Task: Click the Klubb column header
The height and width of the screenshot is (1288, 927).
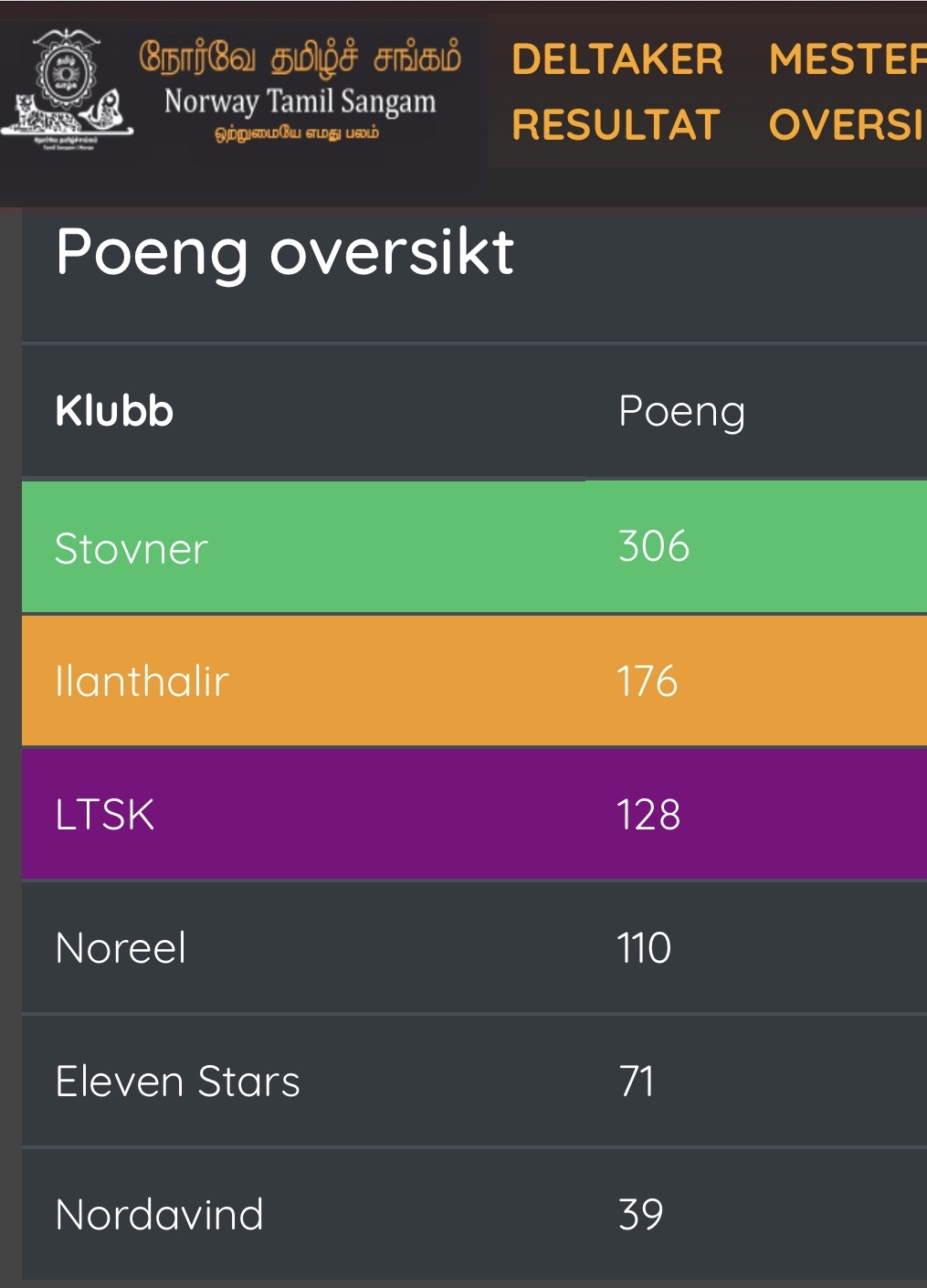Action: coord(114,411)
